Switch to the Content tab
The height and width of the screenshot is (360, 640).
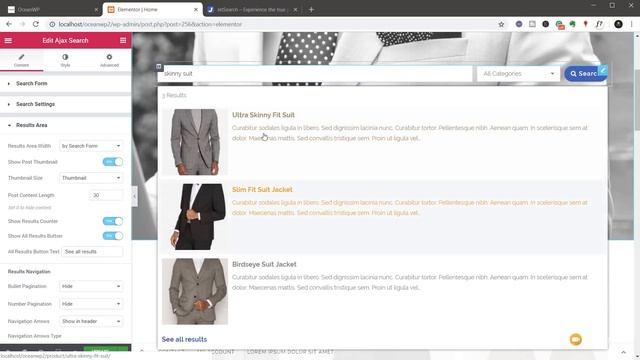pos(21,60)
